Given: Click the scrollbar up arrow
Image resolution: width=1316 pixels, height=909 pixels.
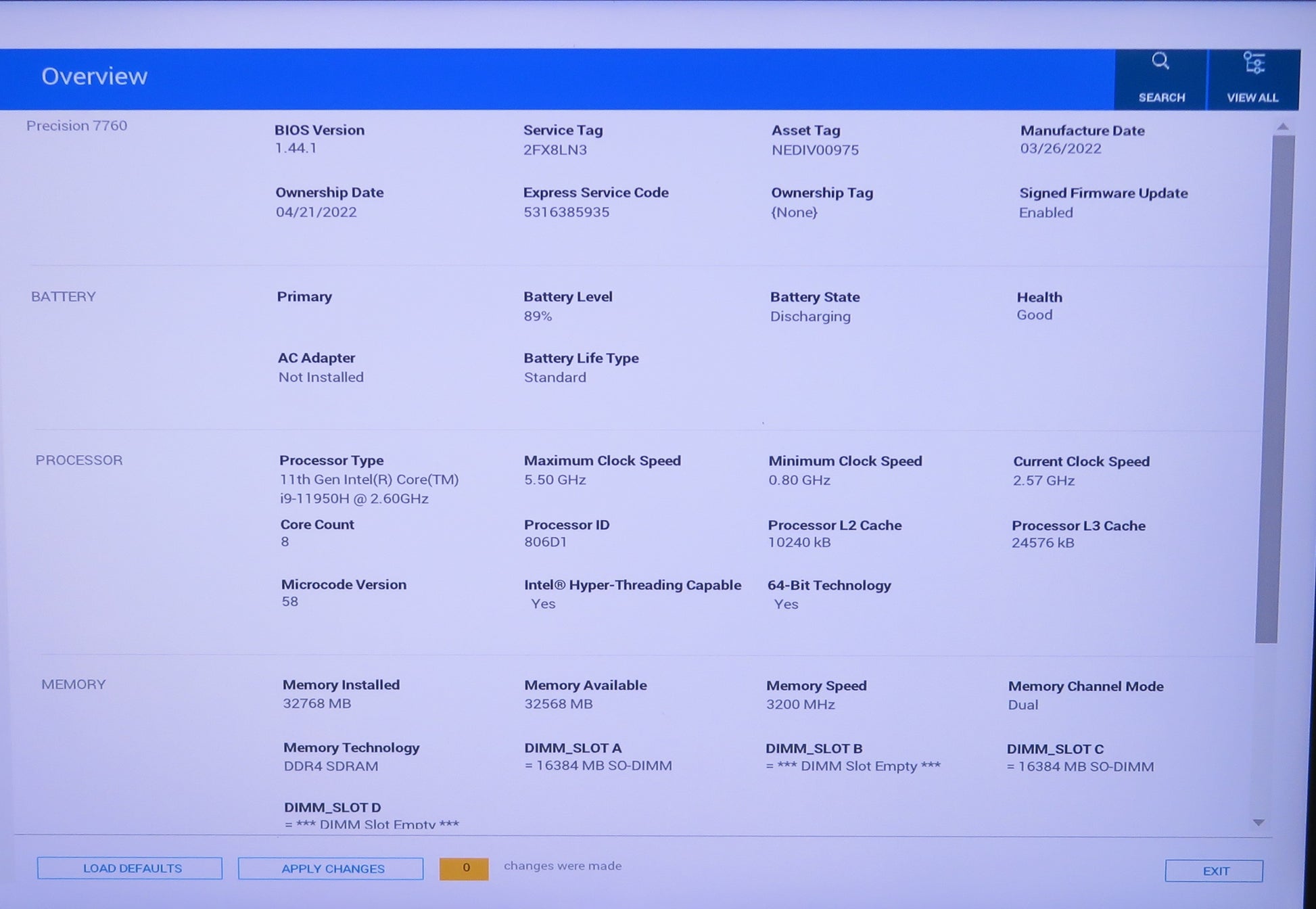Looking at the screenshot, I should click(1283, 126).
